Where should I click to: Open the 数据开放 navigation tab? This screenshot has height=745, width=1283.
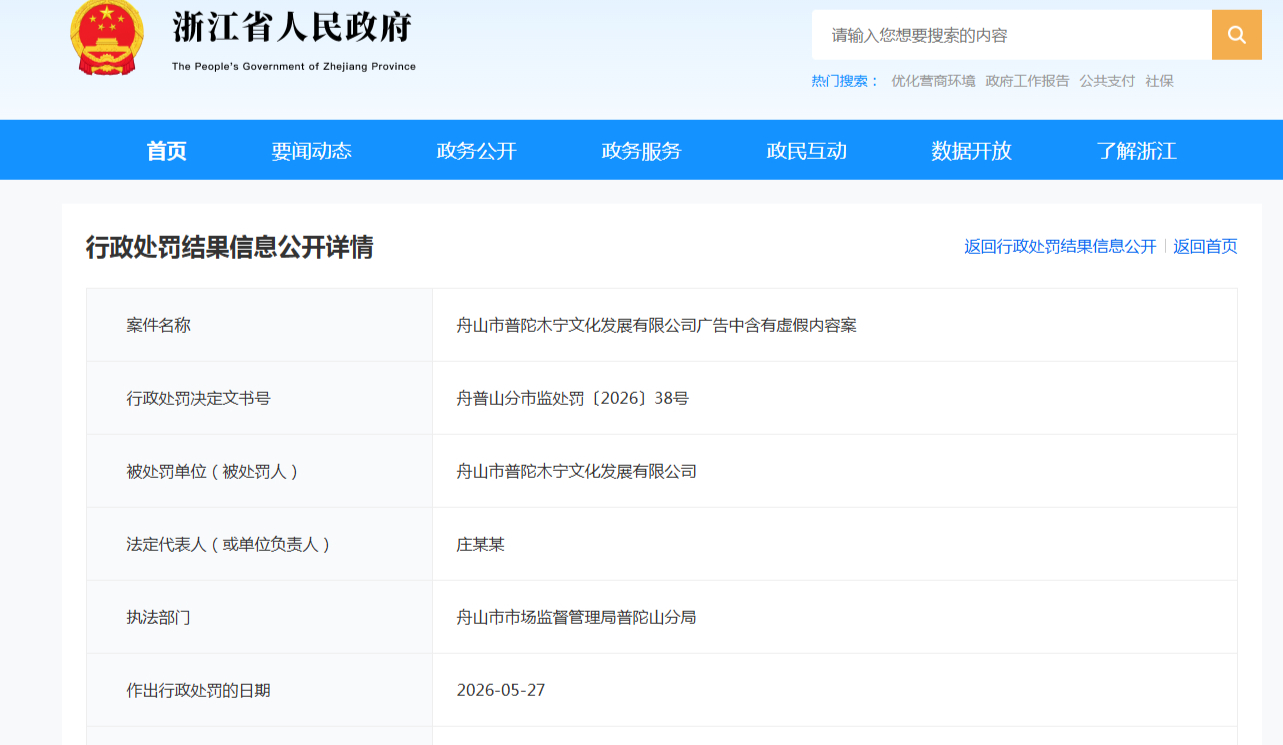[x=972, y=151]
